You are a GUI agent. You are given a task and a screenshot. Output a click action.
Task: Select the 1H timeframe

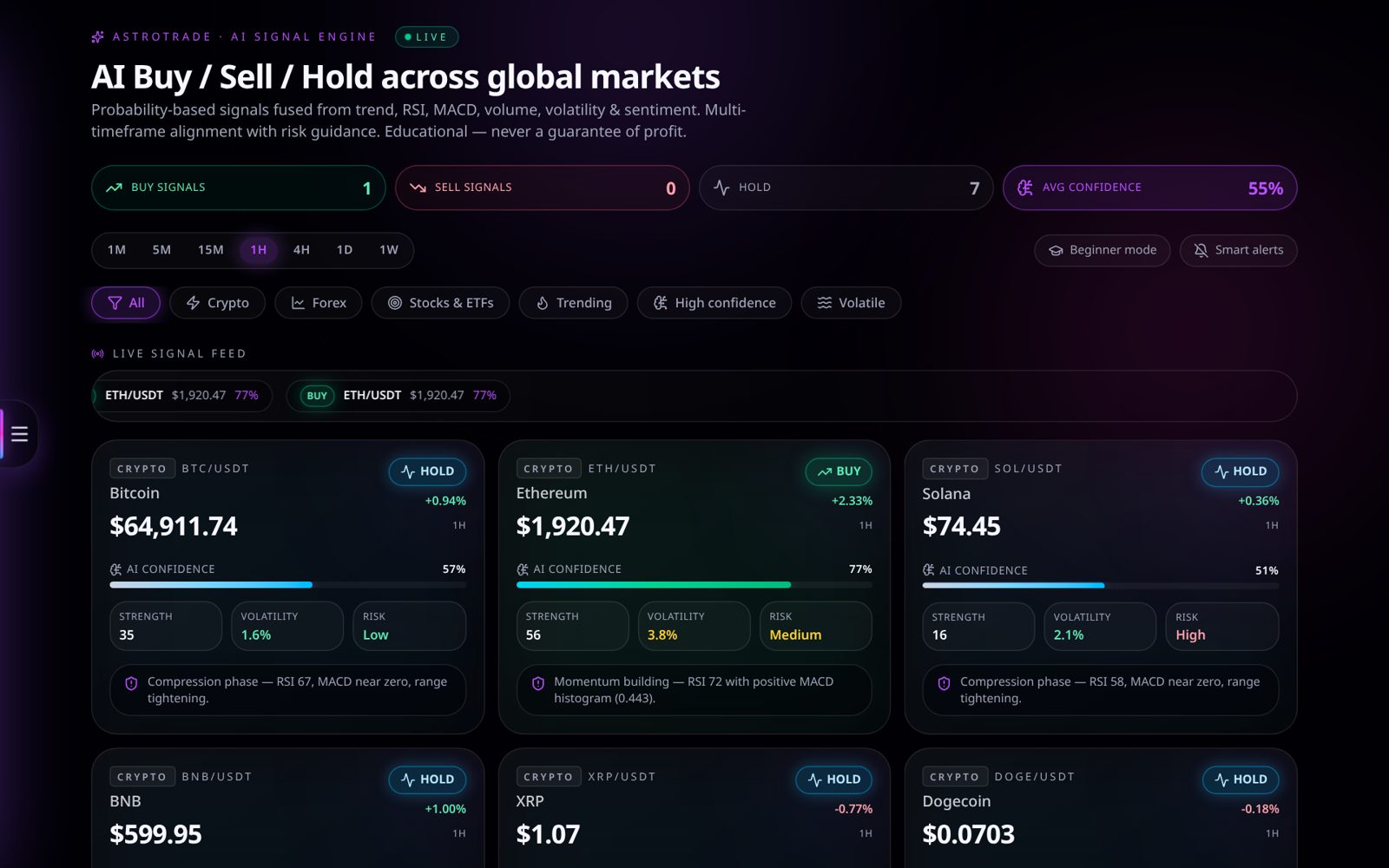(259, 250)
